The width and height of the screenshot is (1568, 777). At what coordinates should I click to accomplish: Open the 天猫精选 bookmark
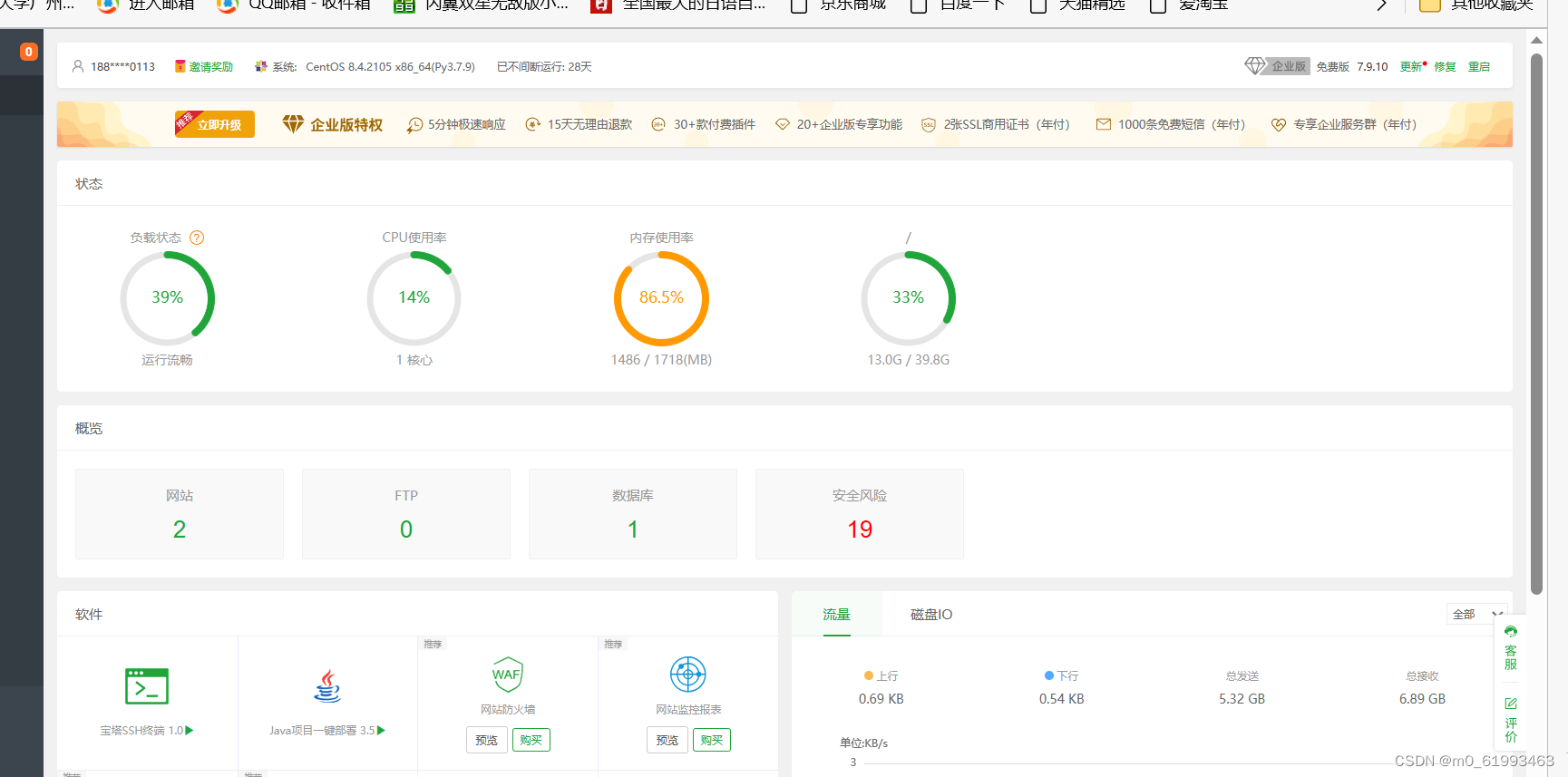pyautogui.click(x=1078, y=5)
